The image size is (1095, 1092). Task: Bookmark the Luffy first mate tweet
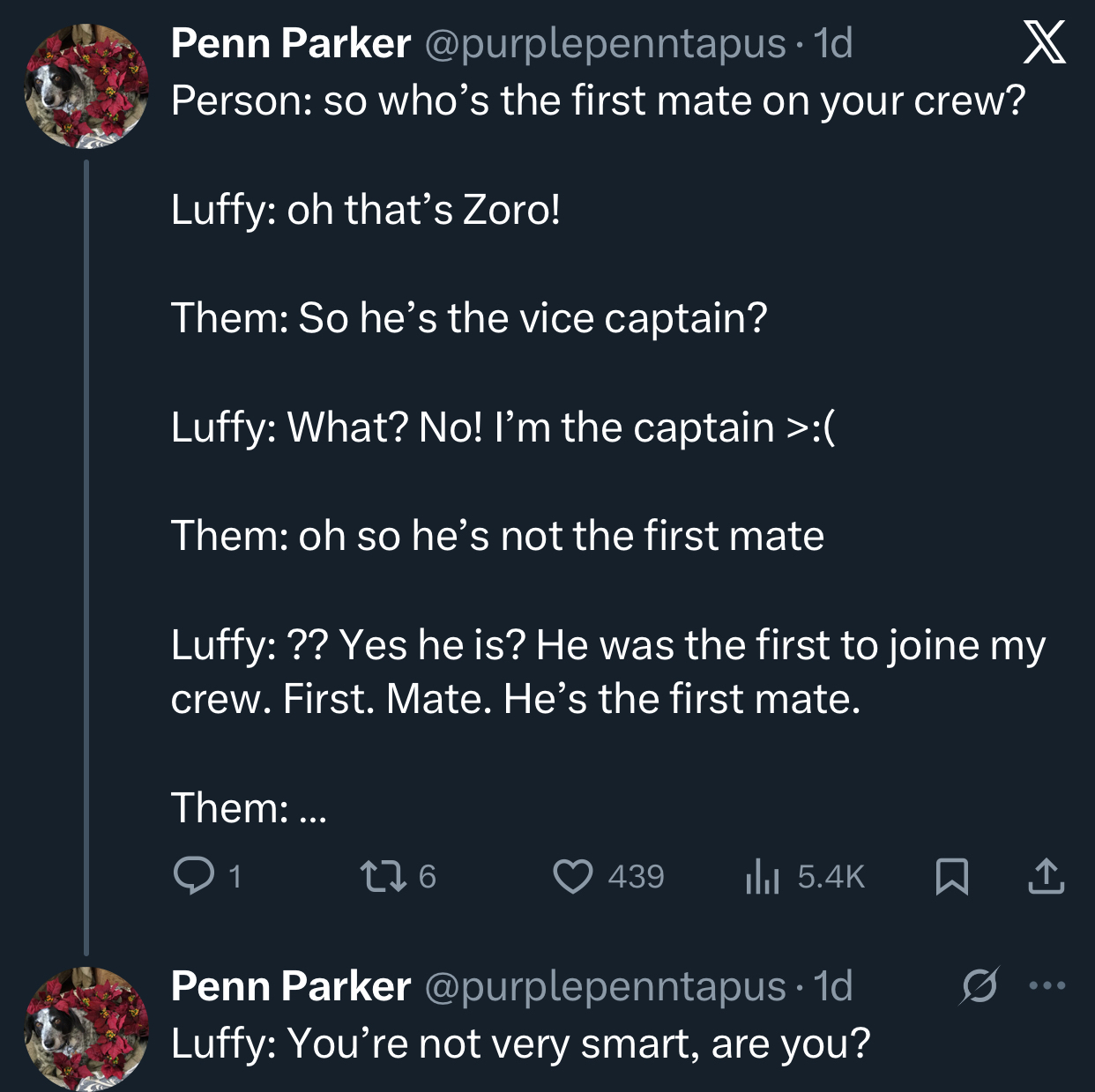pos(951,876)
